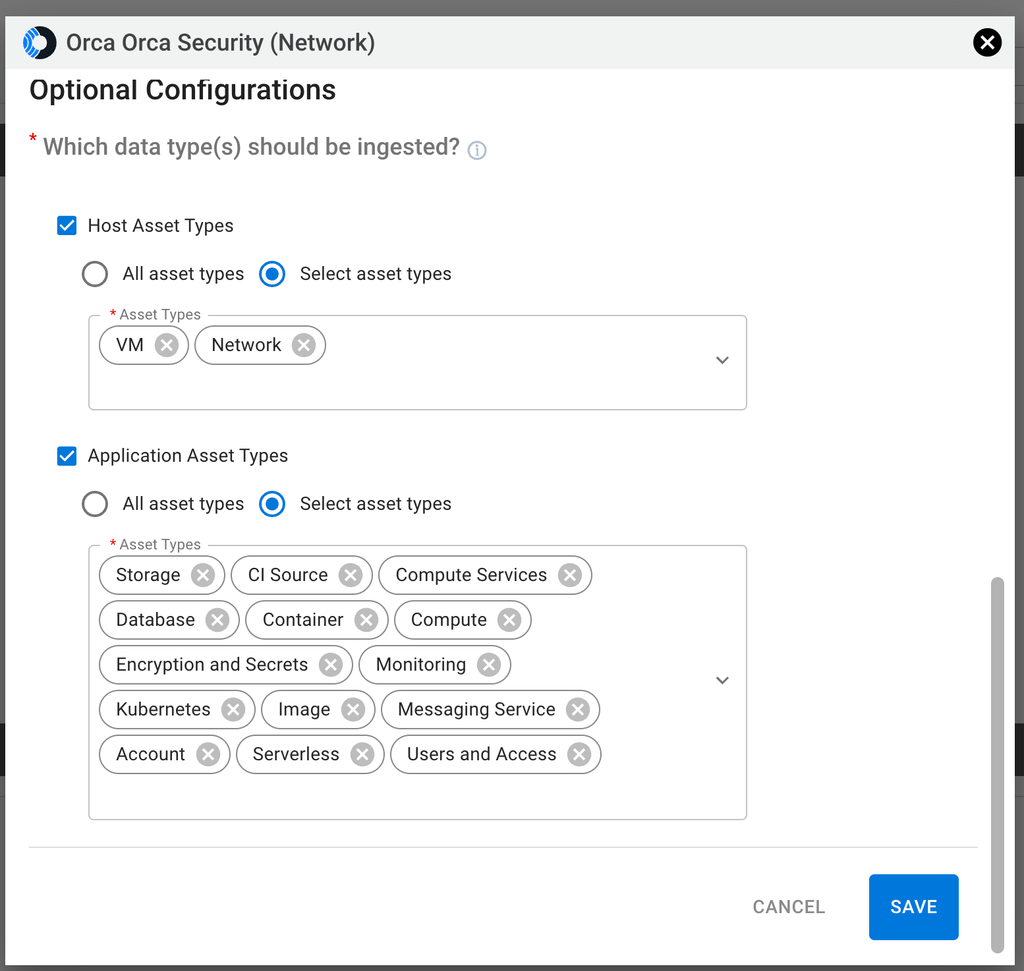The height and width of the screenshot is (971, 1024).
Task: Remove the Monitoring chip
Action: point(489,665)
